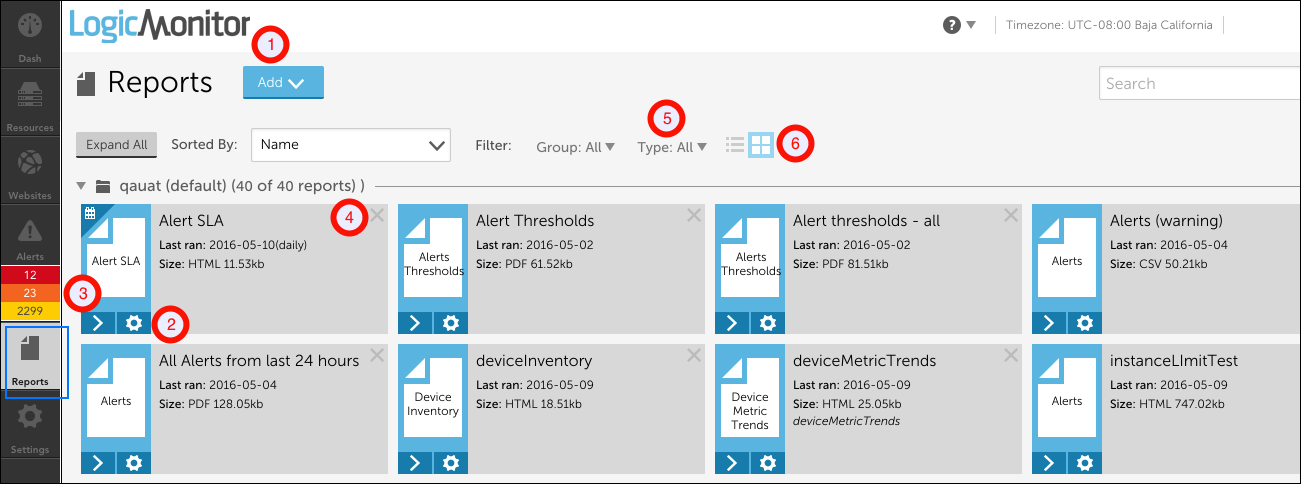Run the Alert Thresholds report
1301x484 pixels.
pos(415,322)
